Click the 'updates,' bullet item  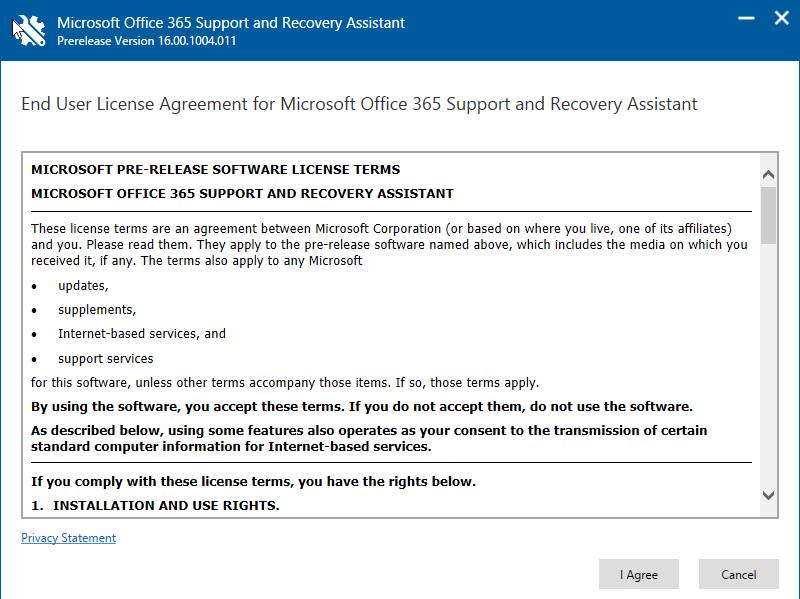click(x=82, y=286)
